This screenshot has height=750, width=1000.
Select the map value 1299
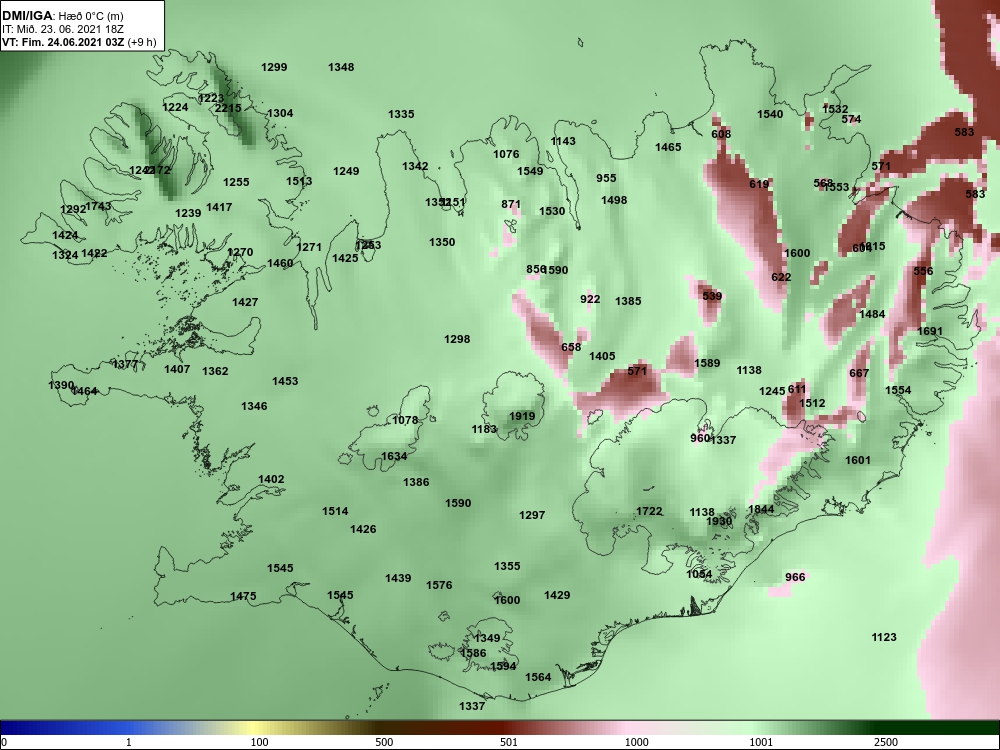pos(274,67)
